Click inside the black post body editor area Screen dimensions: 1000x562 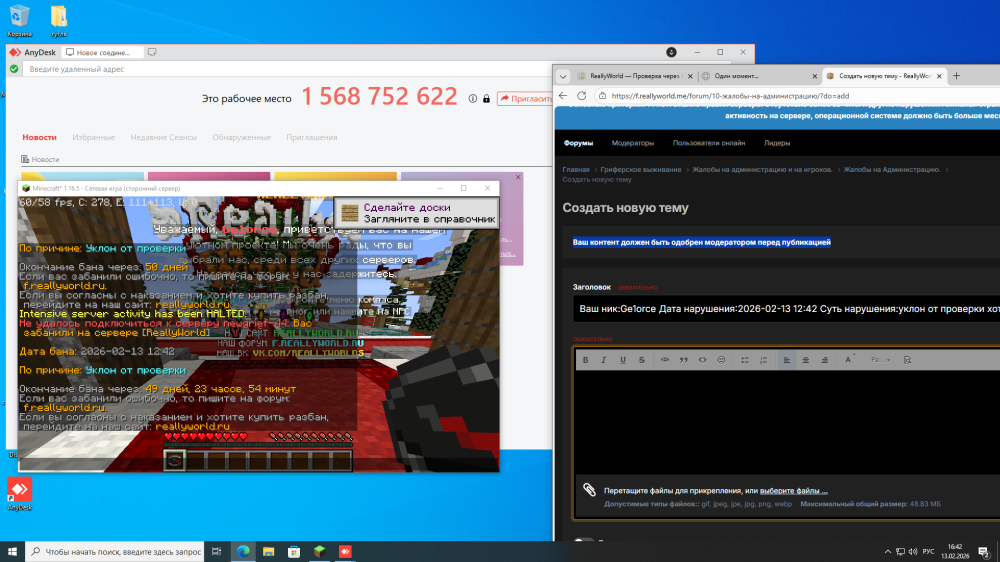pyautogui.click(x=786, y=421)
